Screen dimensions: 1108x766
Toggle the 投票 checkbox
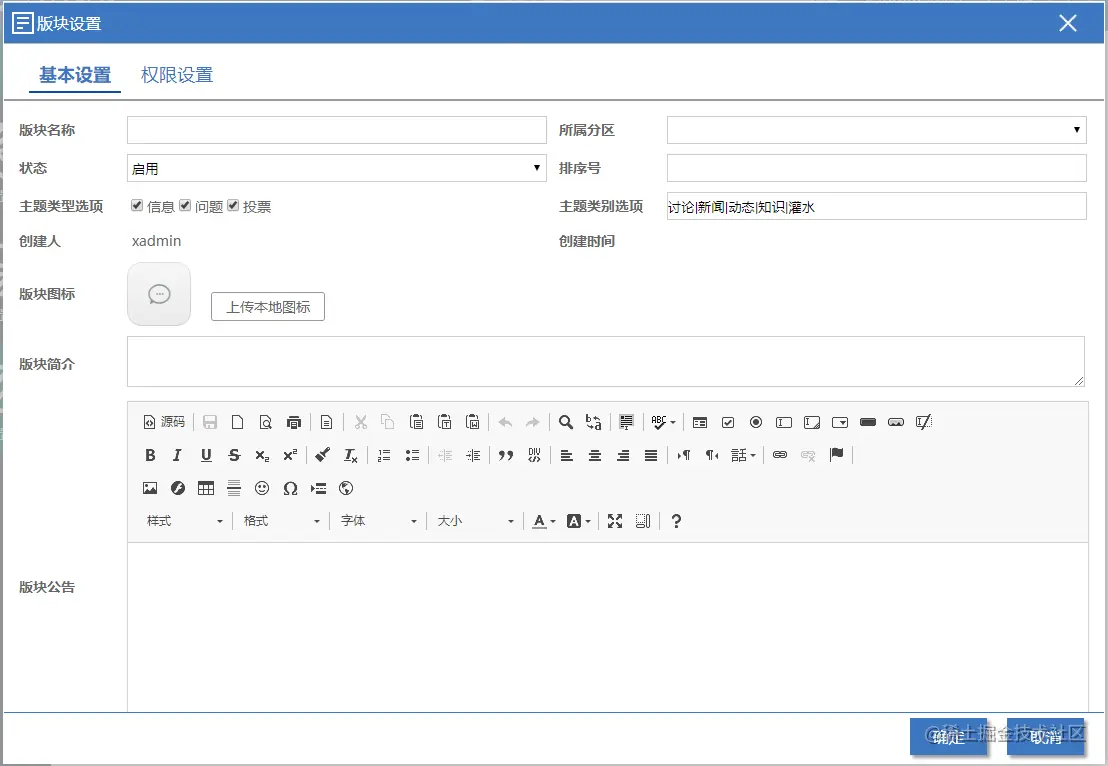point(233,205)
